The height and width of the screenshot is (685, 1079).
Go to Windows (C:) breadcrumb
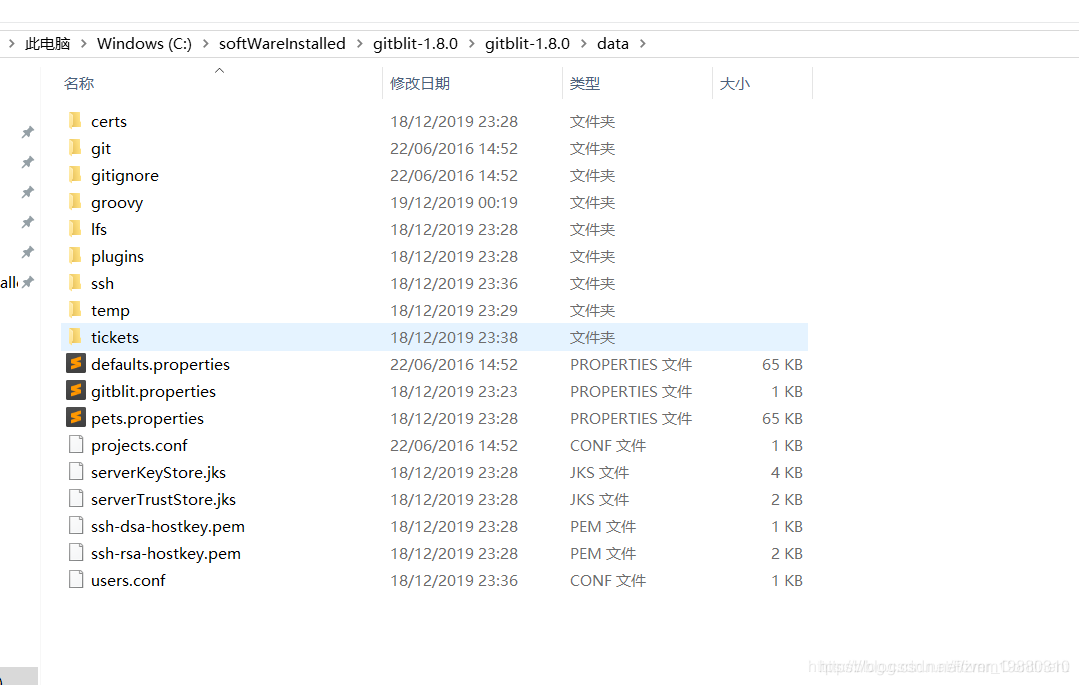click(x=145, y=44)
